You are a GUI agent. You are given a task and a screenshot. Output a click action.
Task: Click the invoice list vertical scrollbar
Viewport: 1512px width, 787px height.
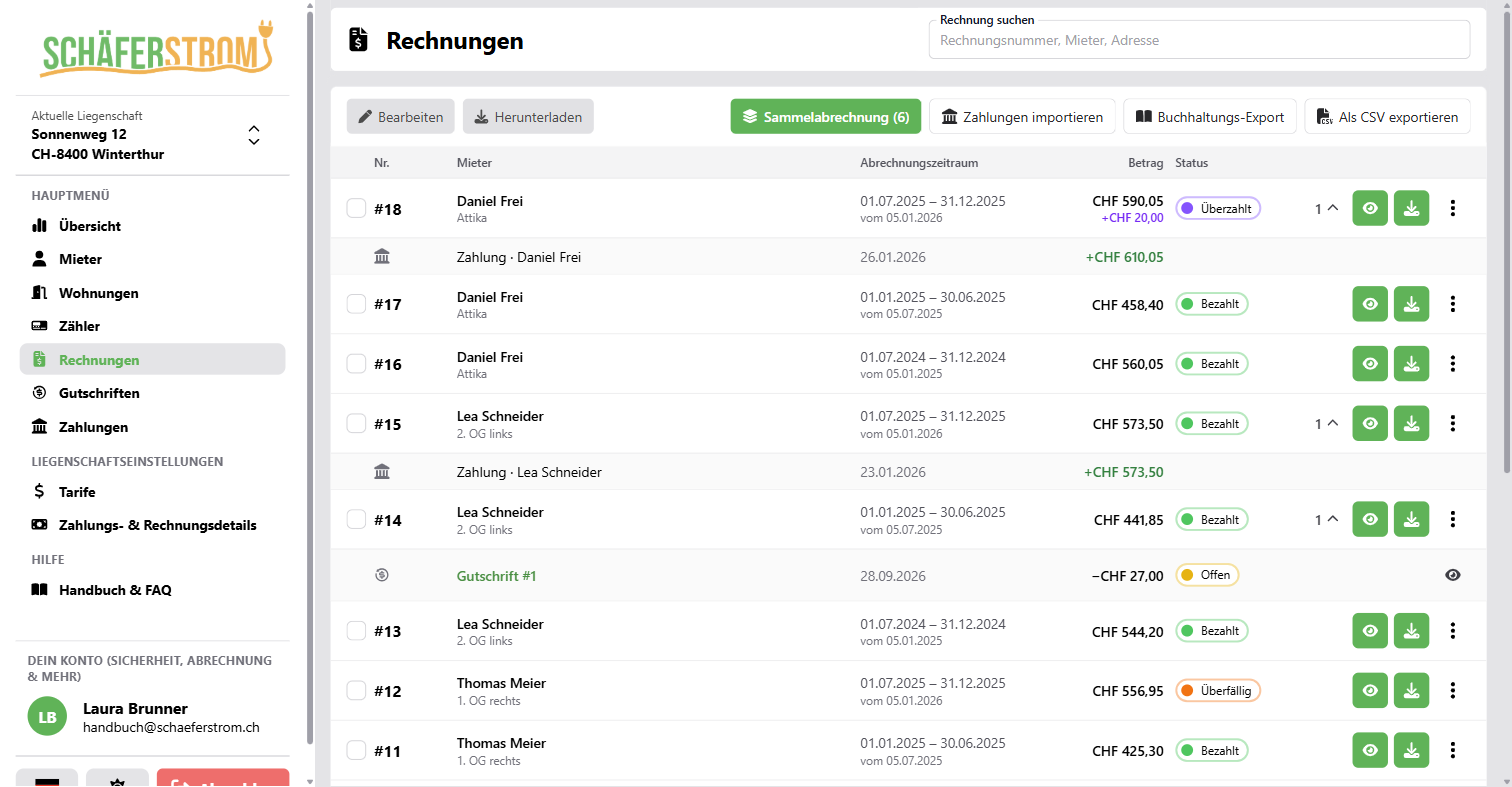[1506, 240]
